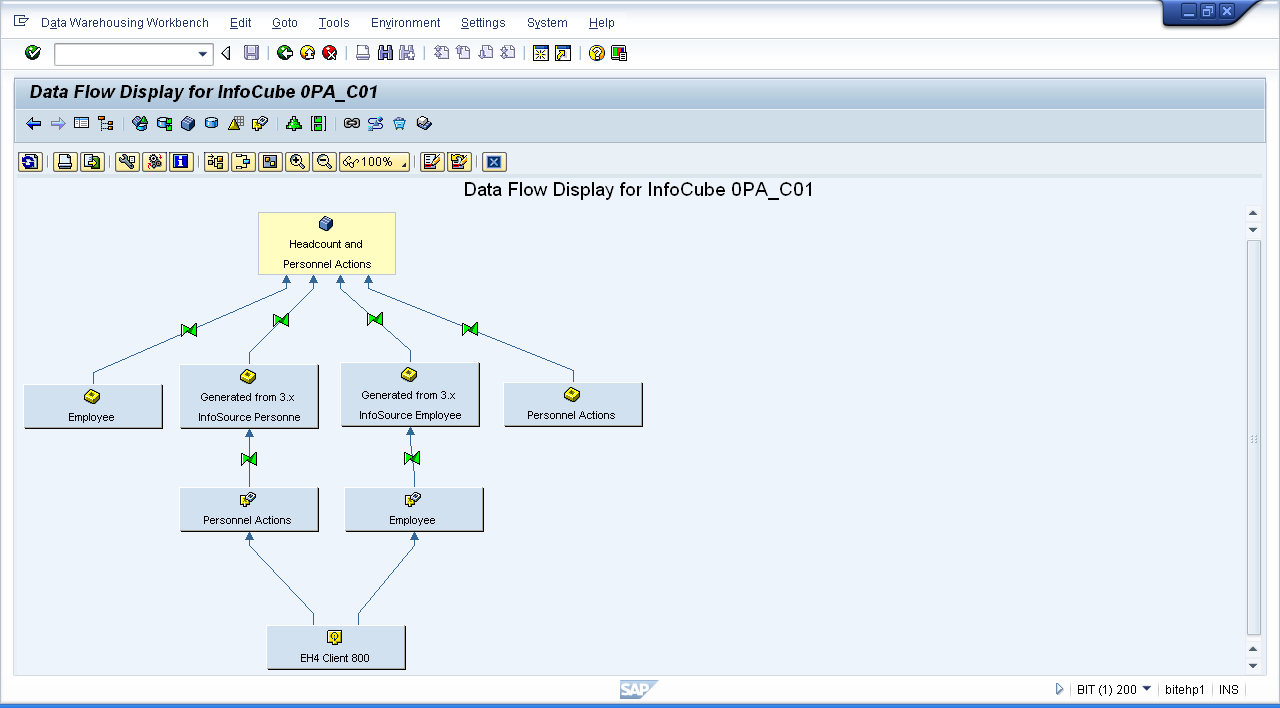1280x708 pixels.
Task: Click the wrench settings icon
Action: [x=127, y=162]
